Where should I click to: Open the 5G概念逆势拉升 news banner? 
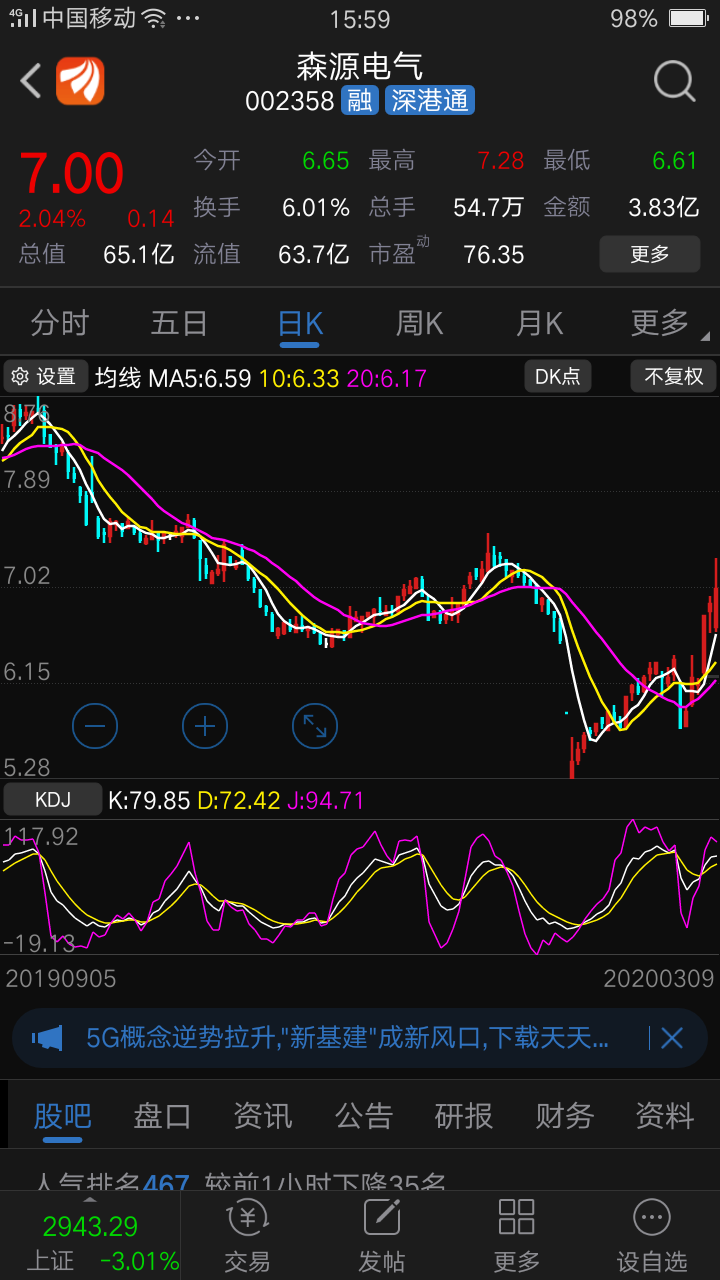pos(347,1038)
